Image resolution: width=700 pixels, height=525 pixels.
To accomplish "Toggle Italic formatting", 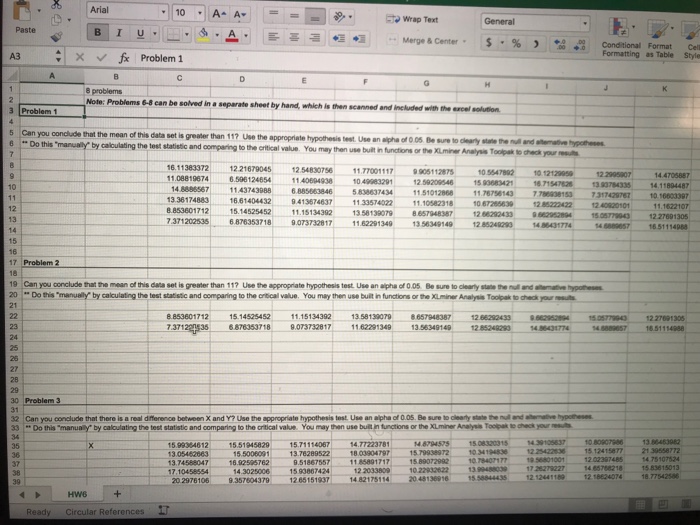I will click(119, 33).
